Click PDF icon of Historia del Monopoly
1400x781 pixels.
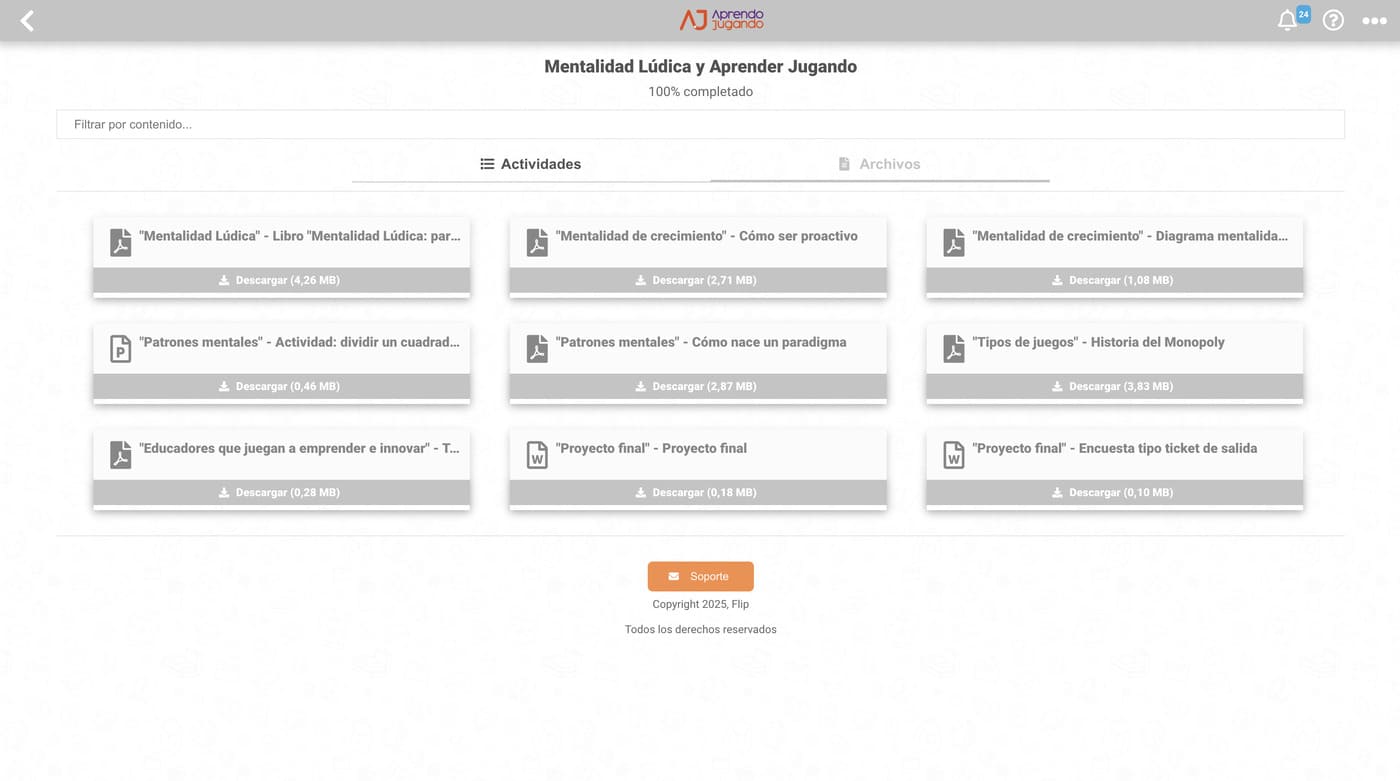tap(954, 348)
